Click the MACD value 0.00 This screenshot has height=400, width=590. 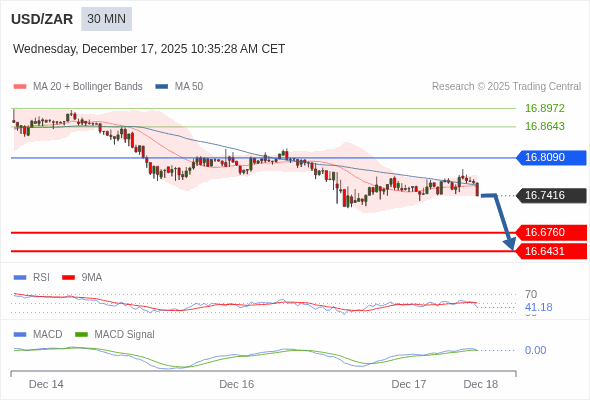click(535, 350)
